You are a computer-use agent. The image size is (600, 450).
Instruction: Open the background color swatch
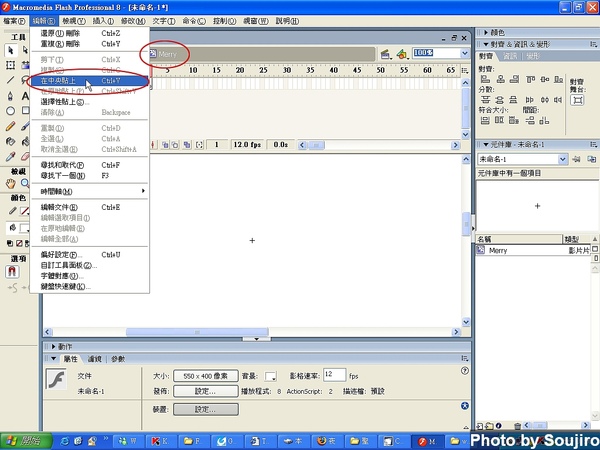click(x=272, y=376)
